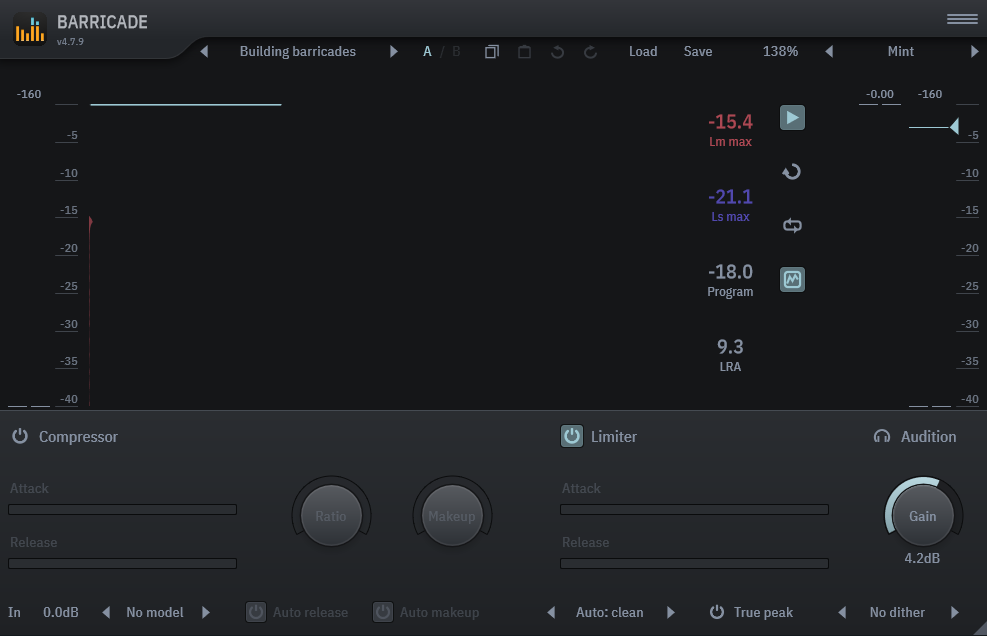Click the Save button

click(x=698, y=52)
